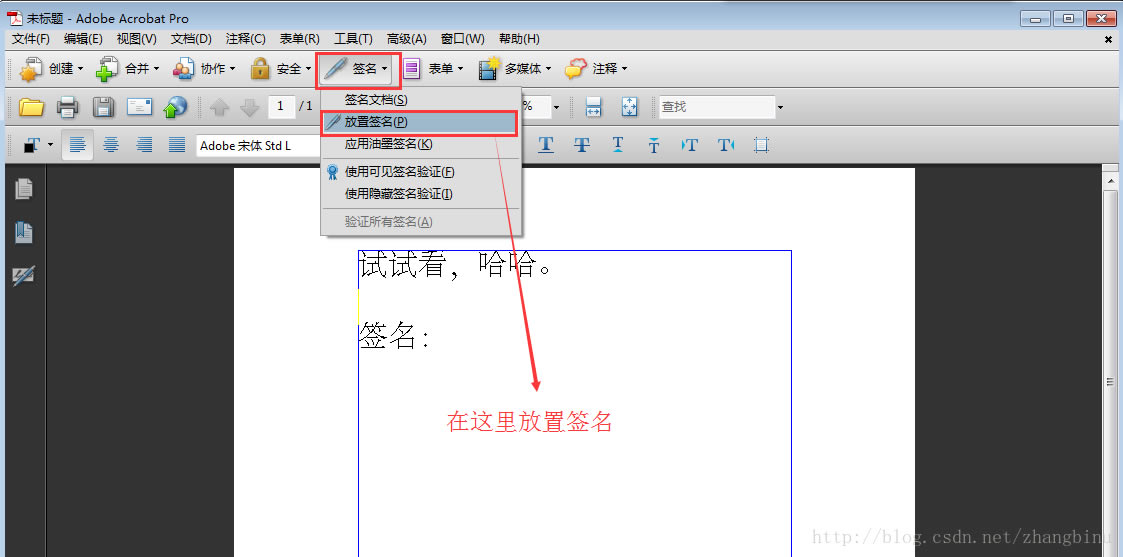Image resolution: width=1123 pixels, height=557 pixels.
Task: Choose 签名文档(S) from the dropdown menu
Action: click(x=421, y=100)
